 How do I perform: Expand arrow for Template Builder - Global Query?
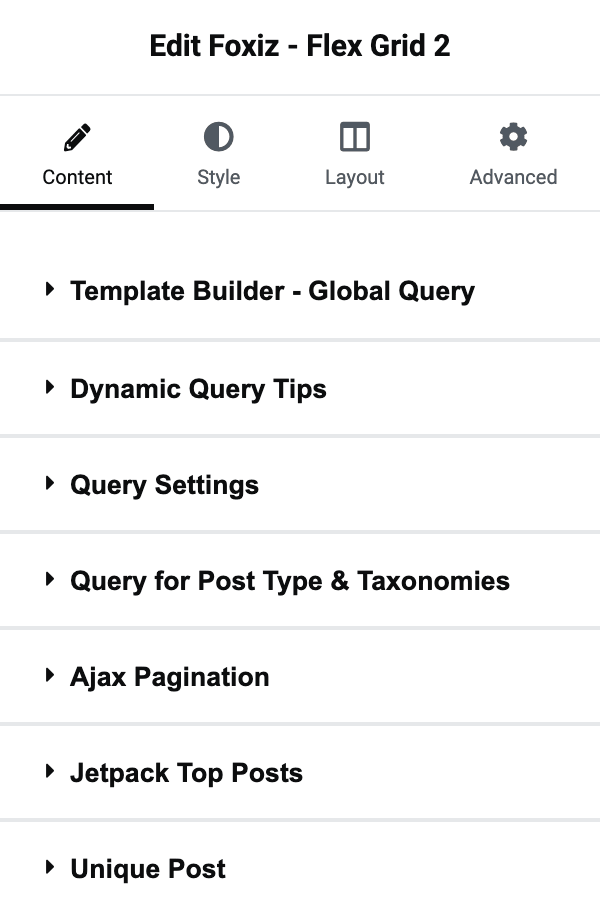point(50,289)
